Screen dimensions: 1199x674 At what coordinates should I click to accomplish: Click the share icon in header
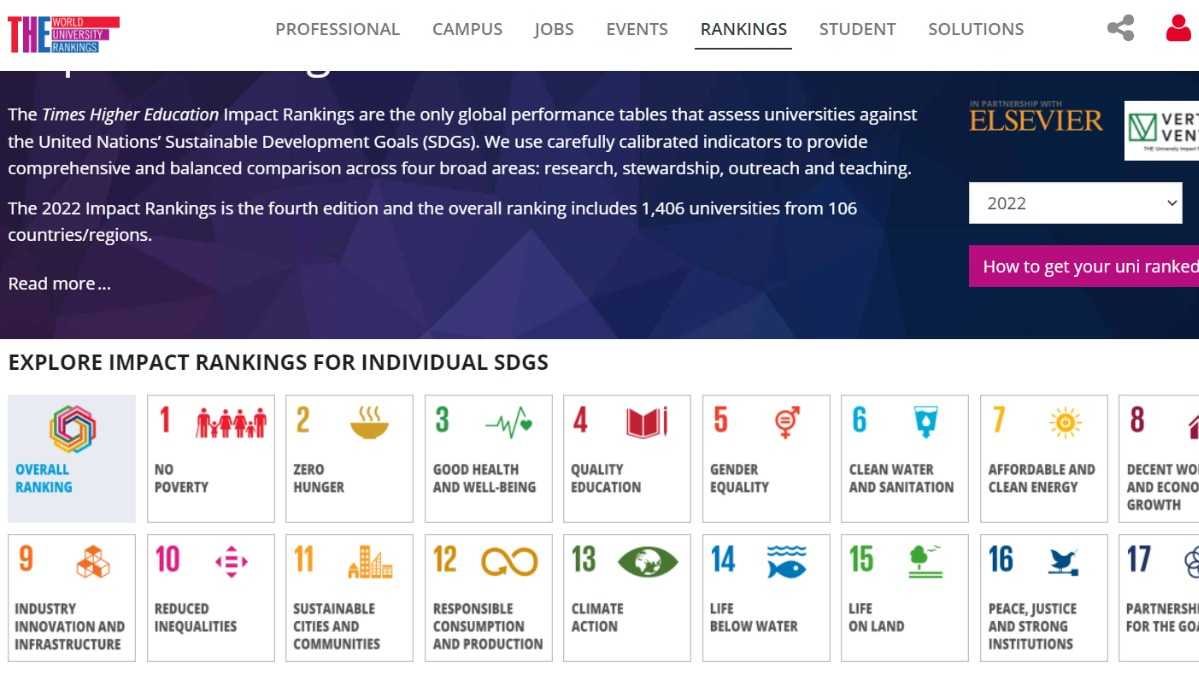pos(1121,28)
